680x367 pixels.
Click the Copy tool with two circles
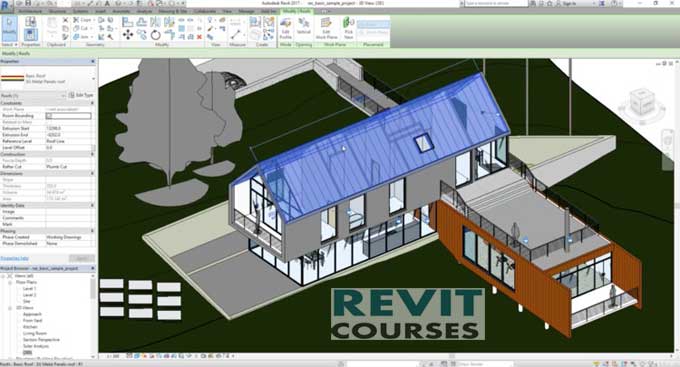[x=141, y=35]
